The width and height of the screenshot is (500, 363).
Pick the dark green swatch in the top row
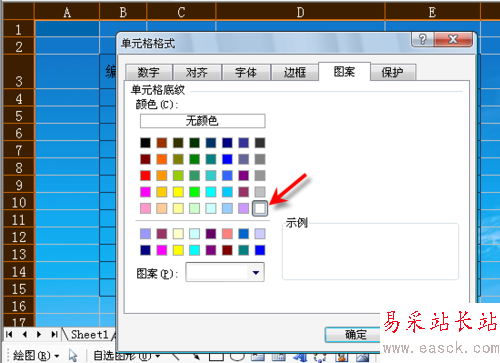194,143
